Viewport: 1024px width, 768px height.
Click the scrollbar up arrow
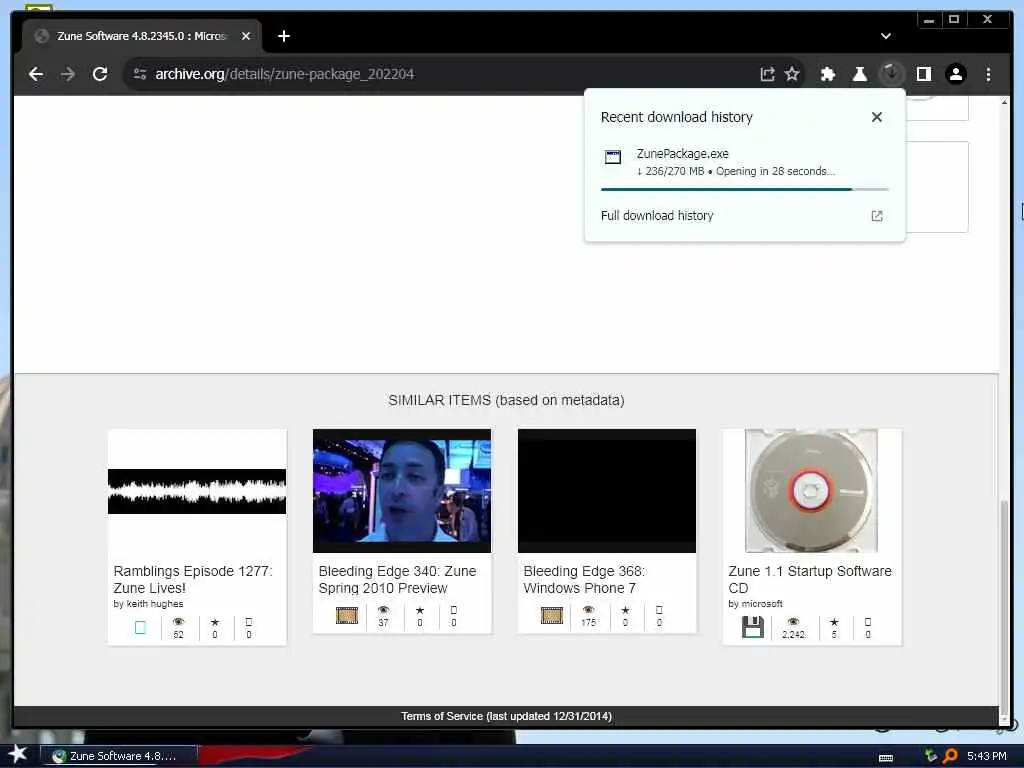1004,103
